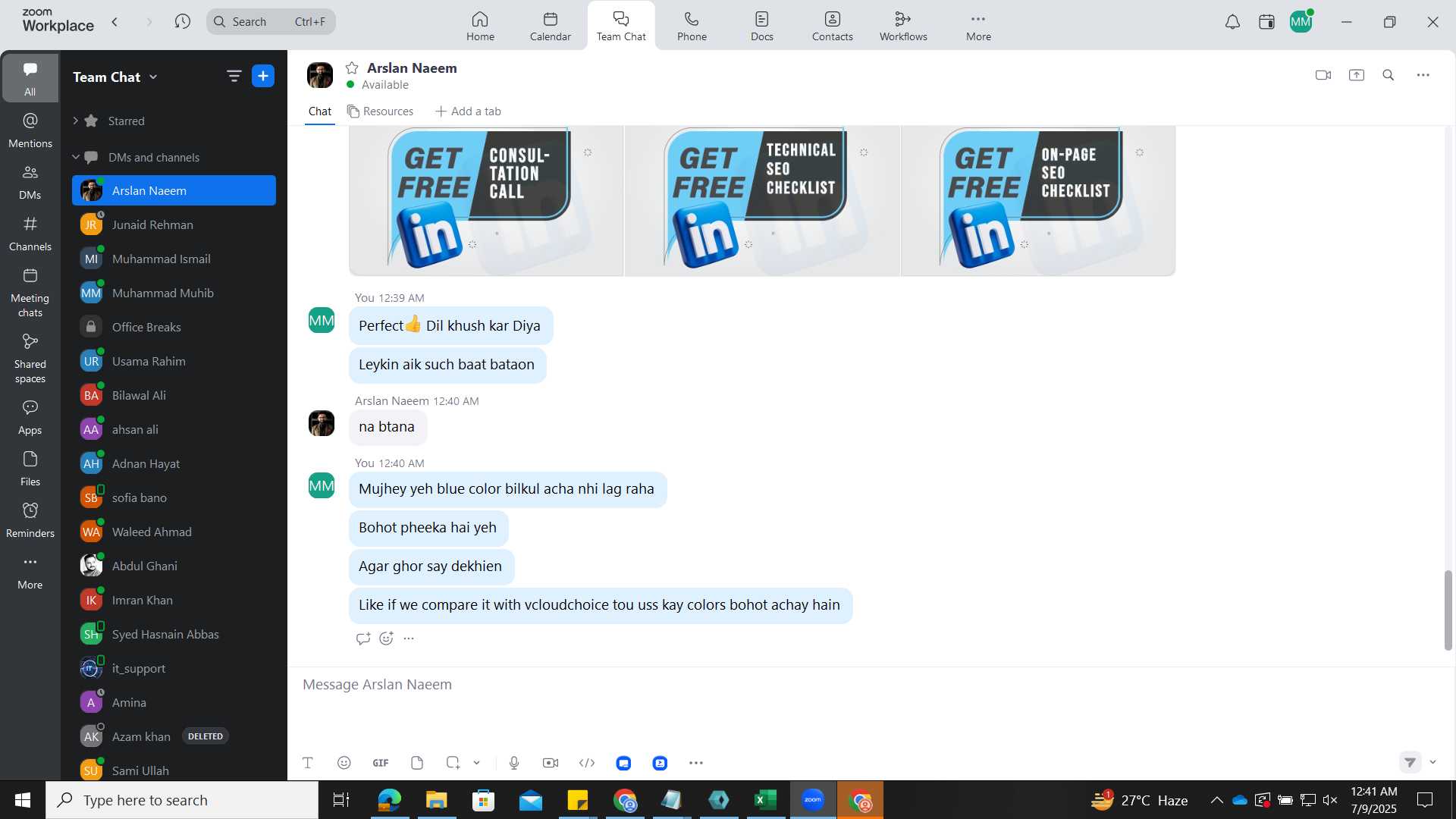This screenshot has height=819, width=1456.
Task: Select Mentions in left sidebar
Action: pyautogui.click(x=30, y=130)
